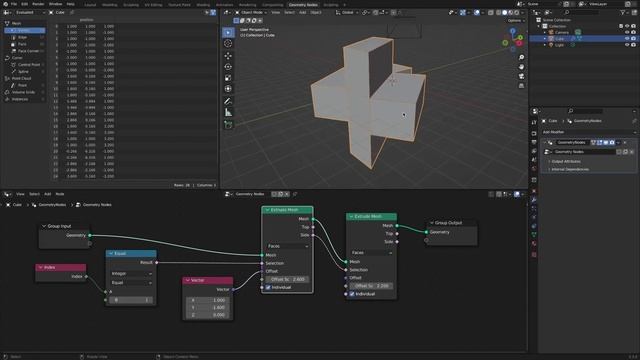Click the outliner filter funnel icon
640x360 pixels.
pyautogui.click(x=622, y=13)
